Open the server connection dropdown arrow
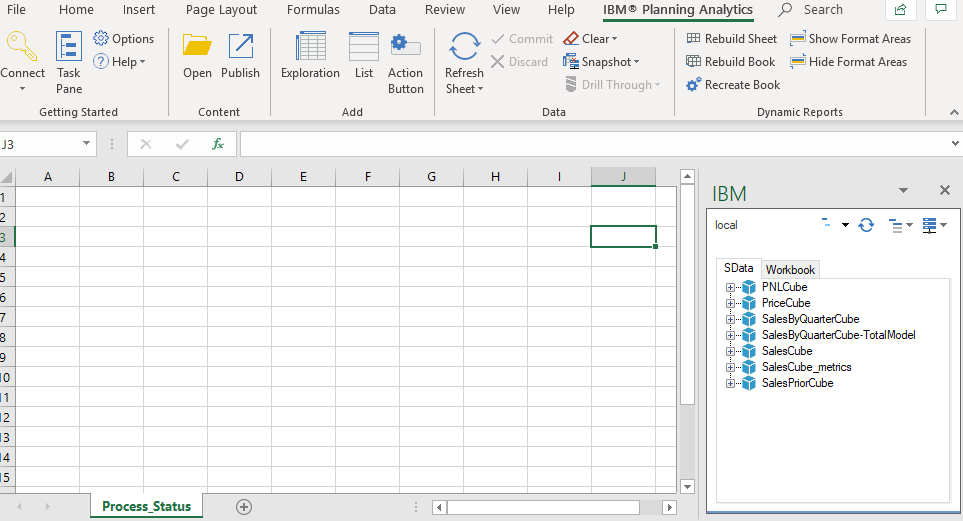The height and width of the screenshot is (521, 963). 845,225
